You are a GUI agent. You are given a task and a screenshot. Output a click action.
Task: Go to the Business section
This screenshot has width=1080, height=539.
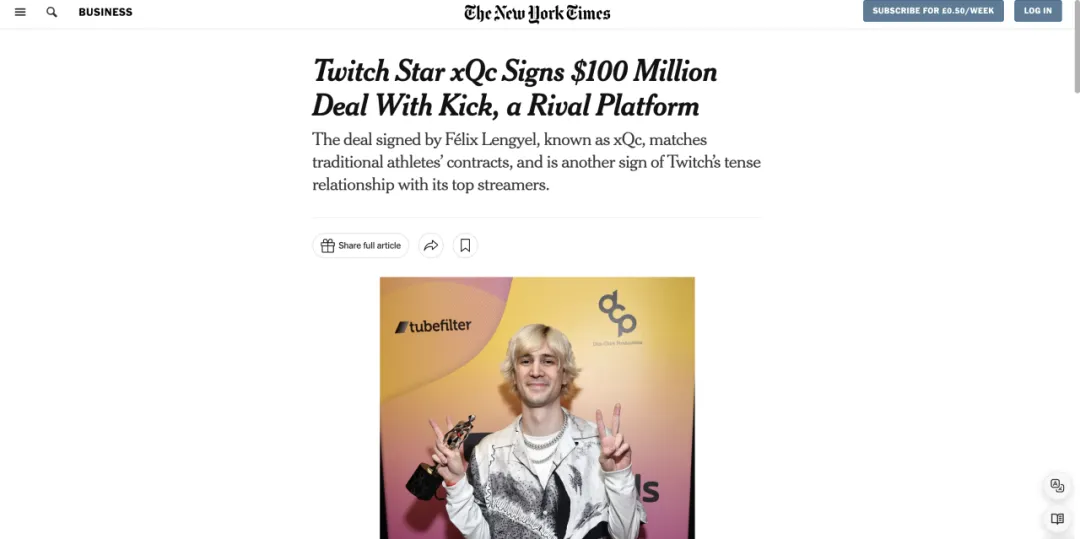coord(105,12)
